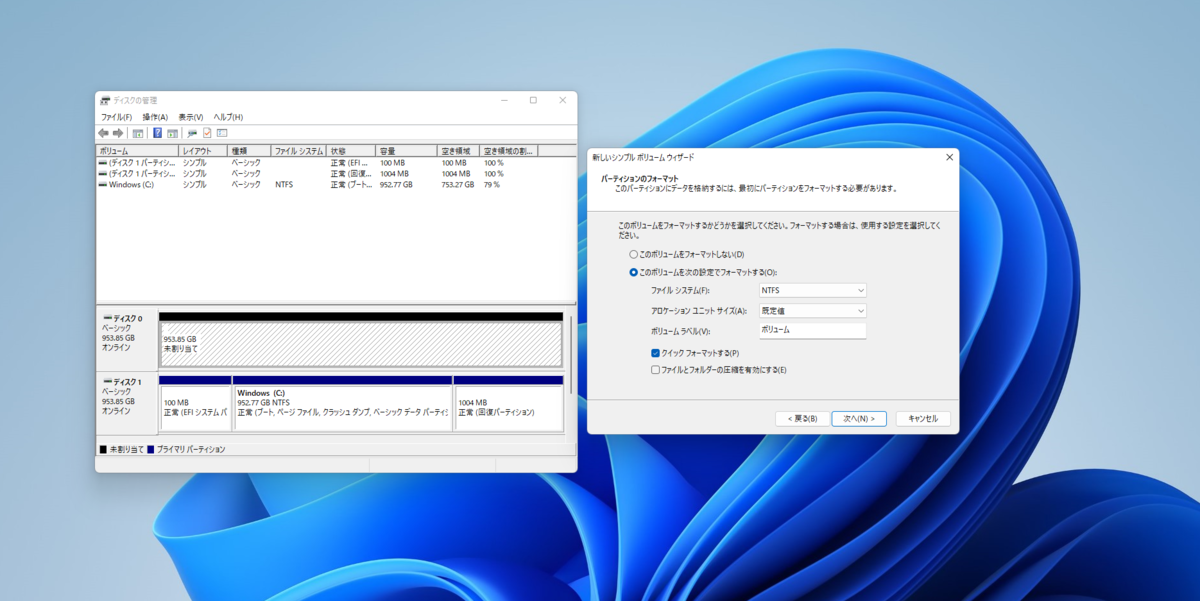Sort by ボリューム column header
Viewport: 1200px width, 601px height.
pyautogui.click(x=138, y=151)
